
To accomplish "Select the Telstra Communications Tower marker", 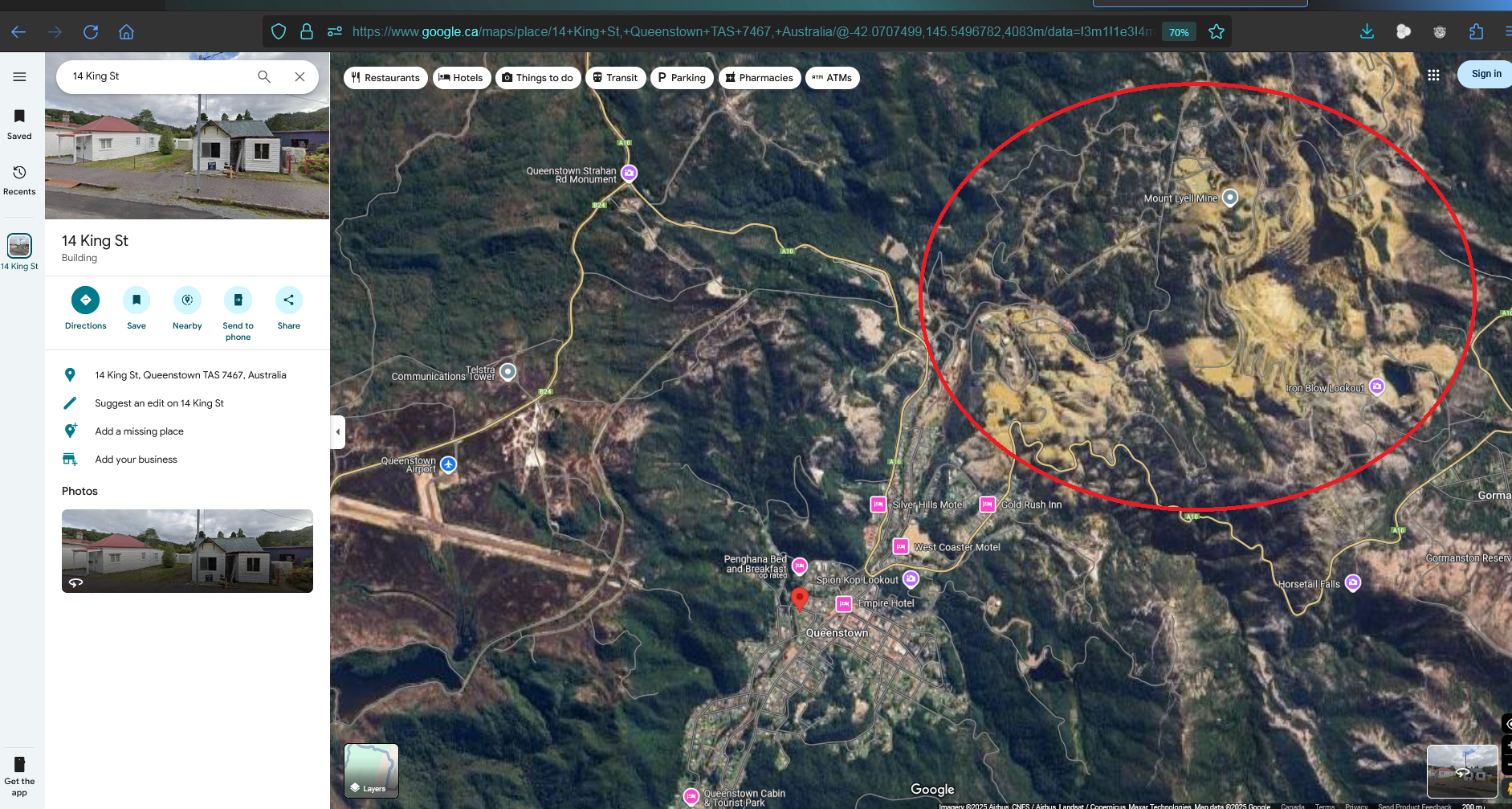I will [507, 372].
